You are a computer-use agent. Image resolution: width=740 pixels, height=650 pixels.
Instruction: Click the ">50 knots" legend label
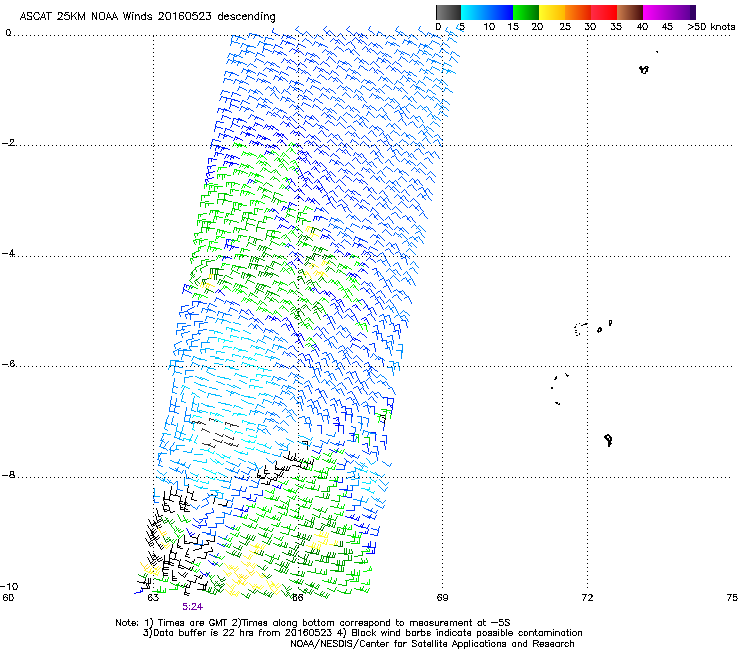[711, 27]
